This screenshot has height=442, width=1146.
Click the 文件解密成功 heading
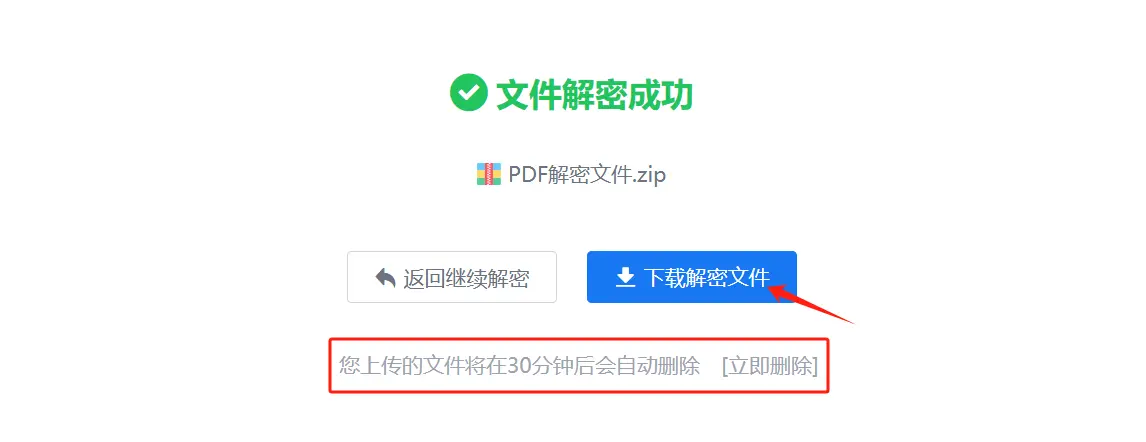coord(594,95)
